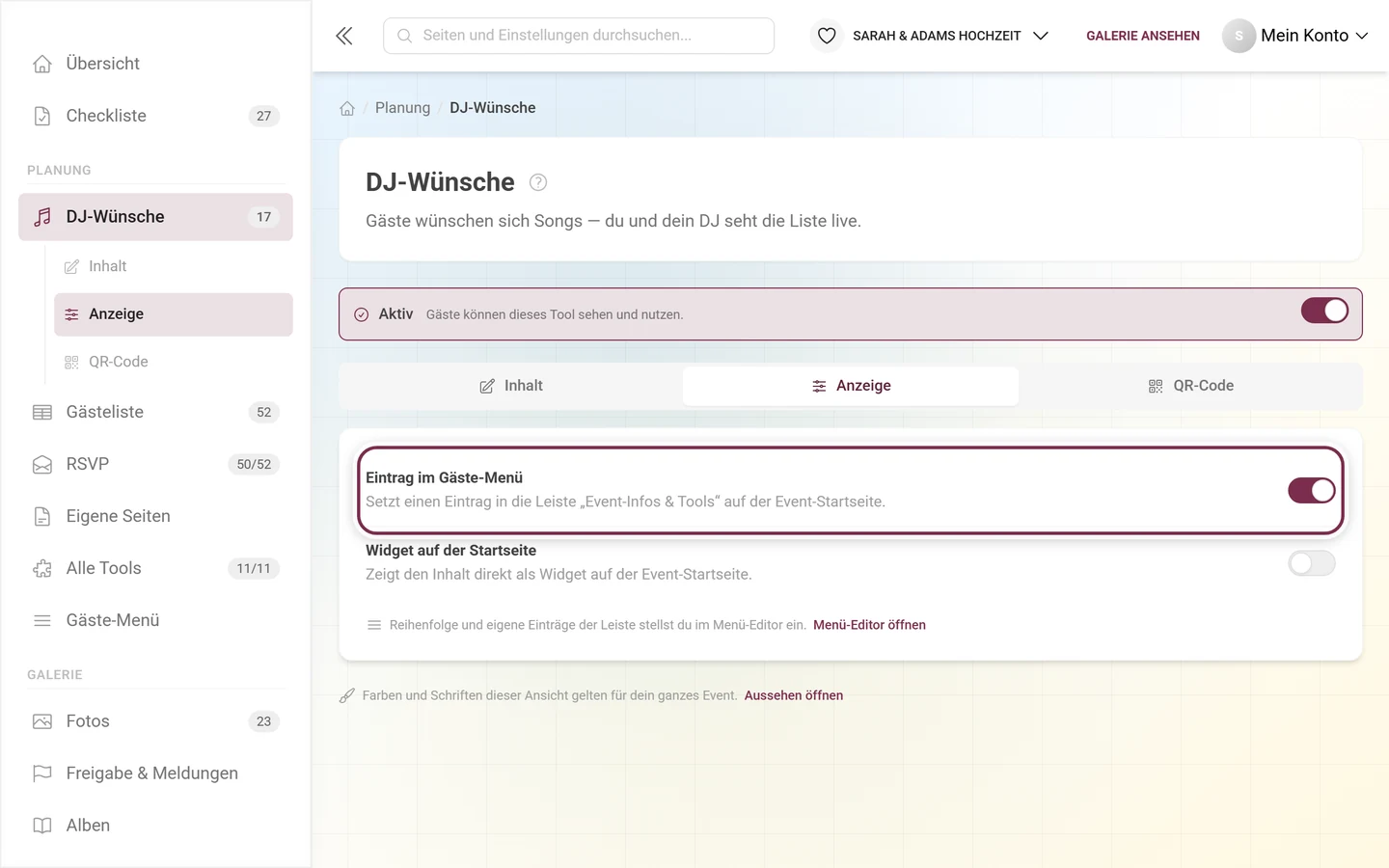This screenshot has height=868, width=1389.
Task: Open the Mein Konto dropdown chevron
Action: click(1362, 36)
